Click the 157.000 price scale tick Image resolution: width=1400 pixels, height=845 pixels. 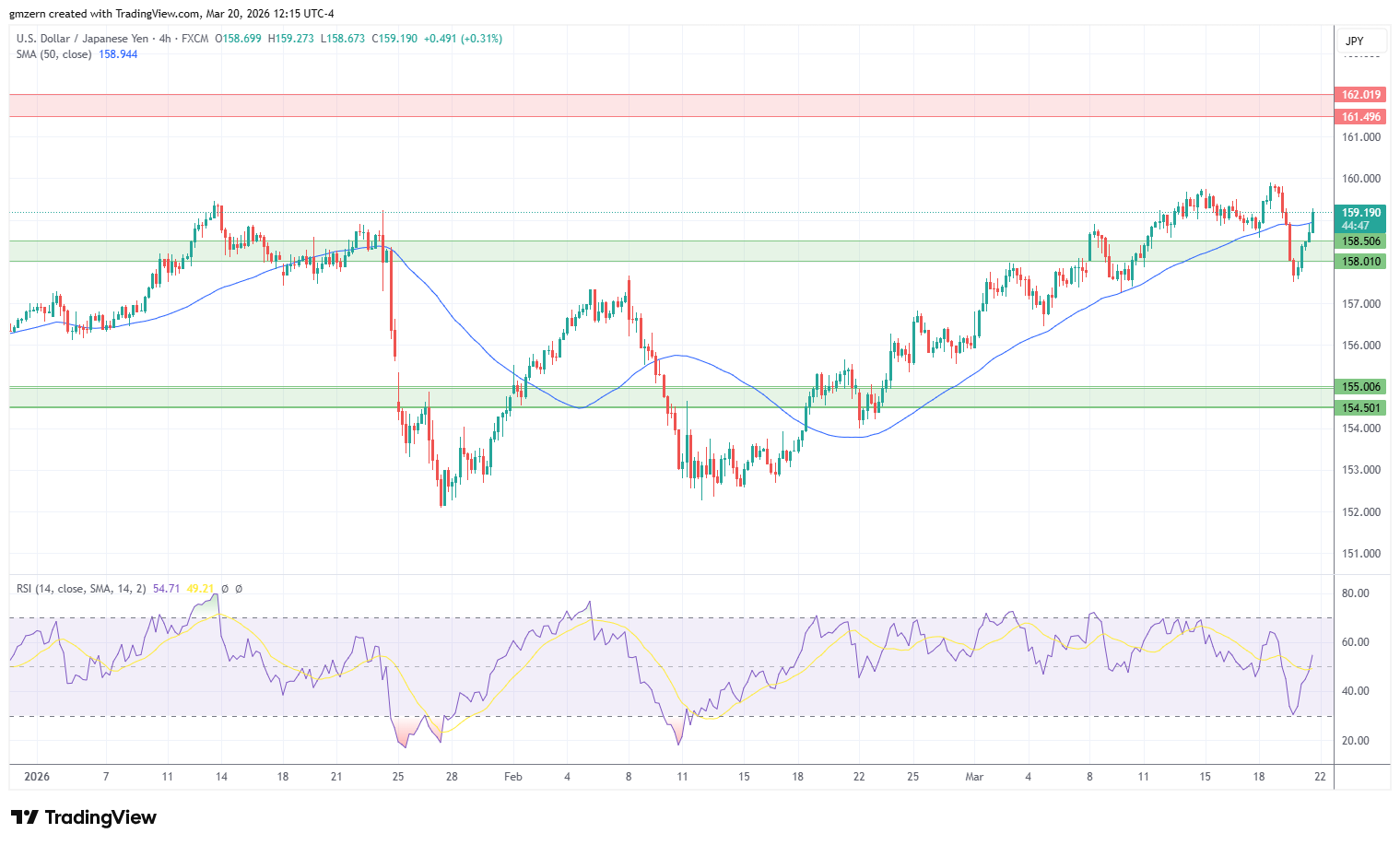[x=1361, y=304]
